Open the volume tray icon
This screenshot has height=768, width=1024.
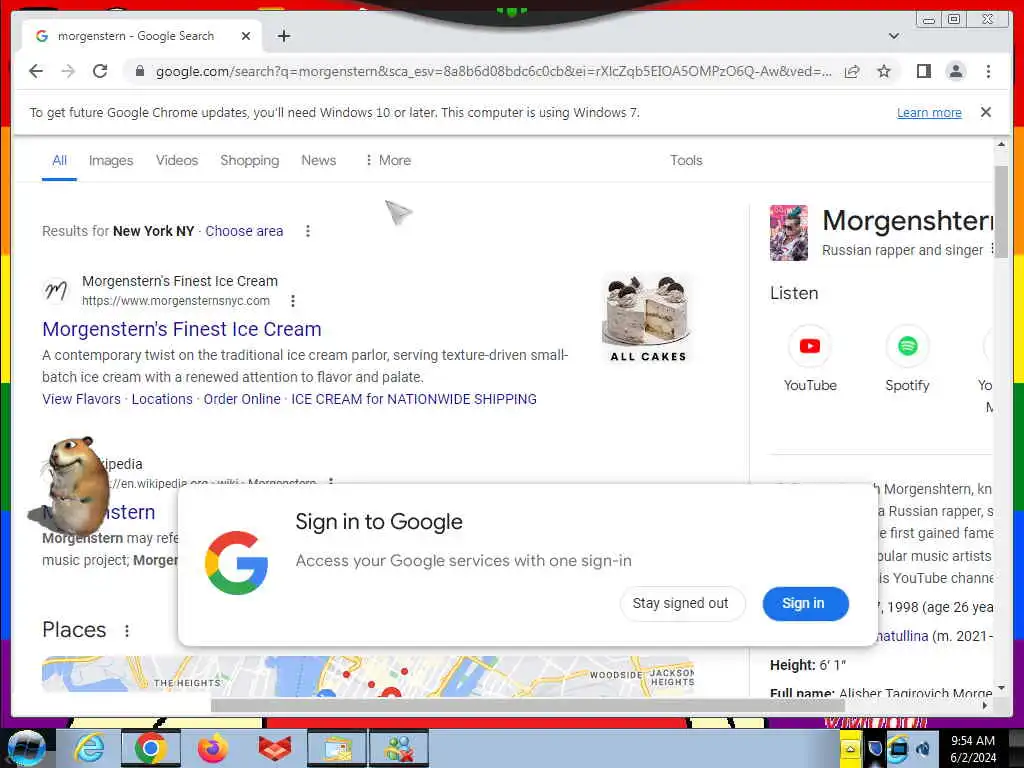[x=923, y=748]
